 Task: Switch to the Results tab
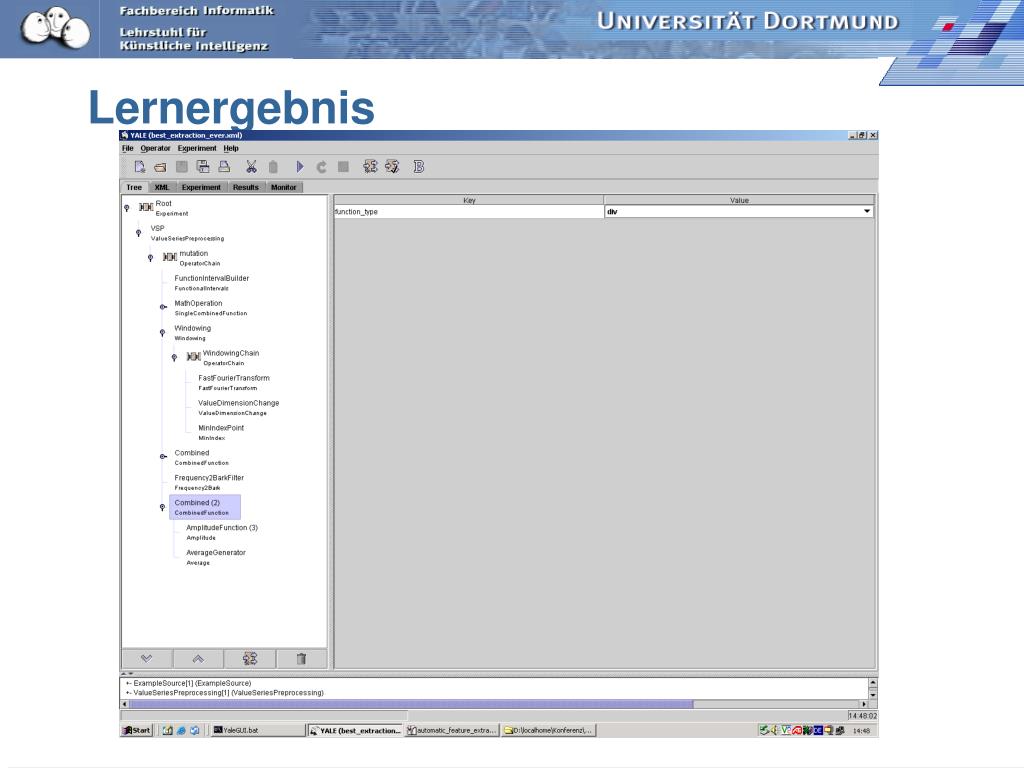[246, 187]
